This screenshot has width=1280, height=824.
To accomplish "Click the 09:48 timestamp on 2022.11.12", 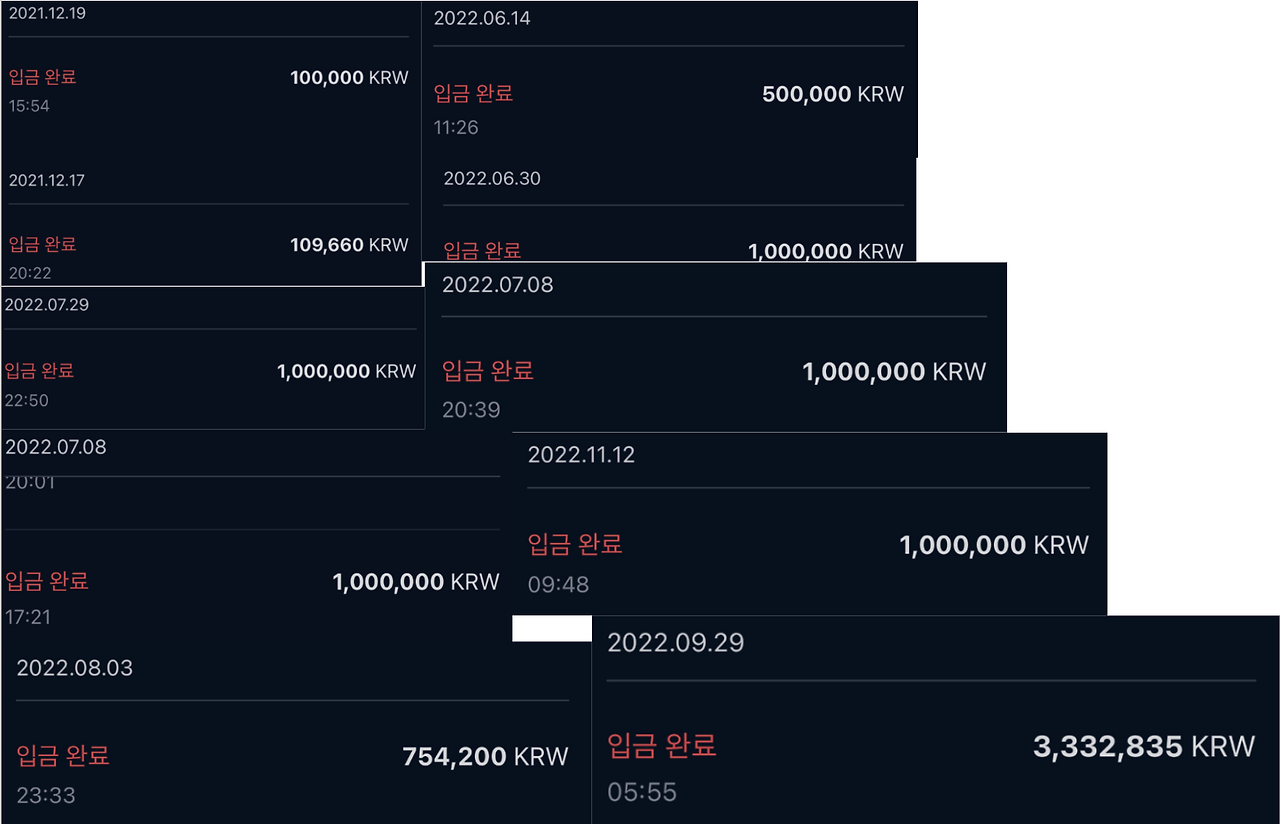I will point(557,584).
